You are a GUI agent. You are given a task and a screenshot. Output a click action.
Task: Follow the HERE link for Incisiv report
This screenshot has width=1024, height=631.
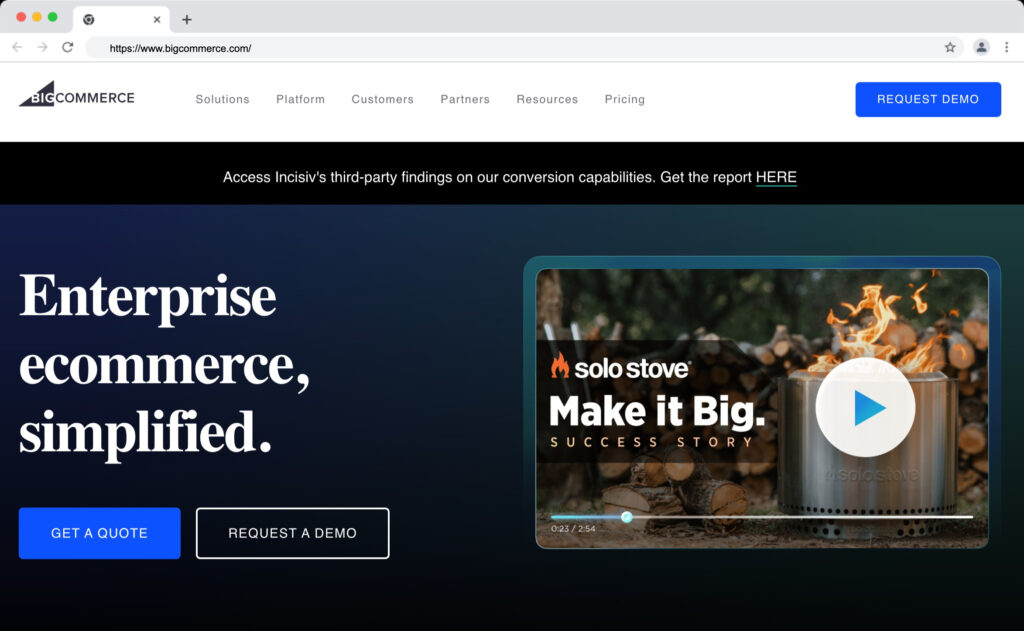pyautogui.click(x=776, y=178)
